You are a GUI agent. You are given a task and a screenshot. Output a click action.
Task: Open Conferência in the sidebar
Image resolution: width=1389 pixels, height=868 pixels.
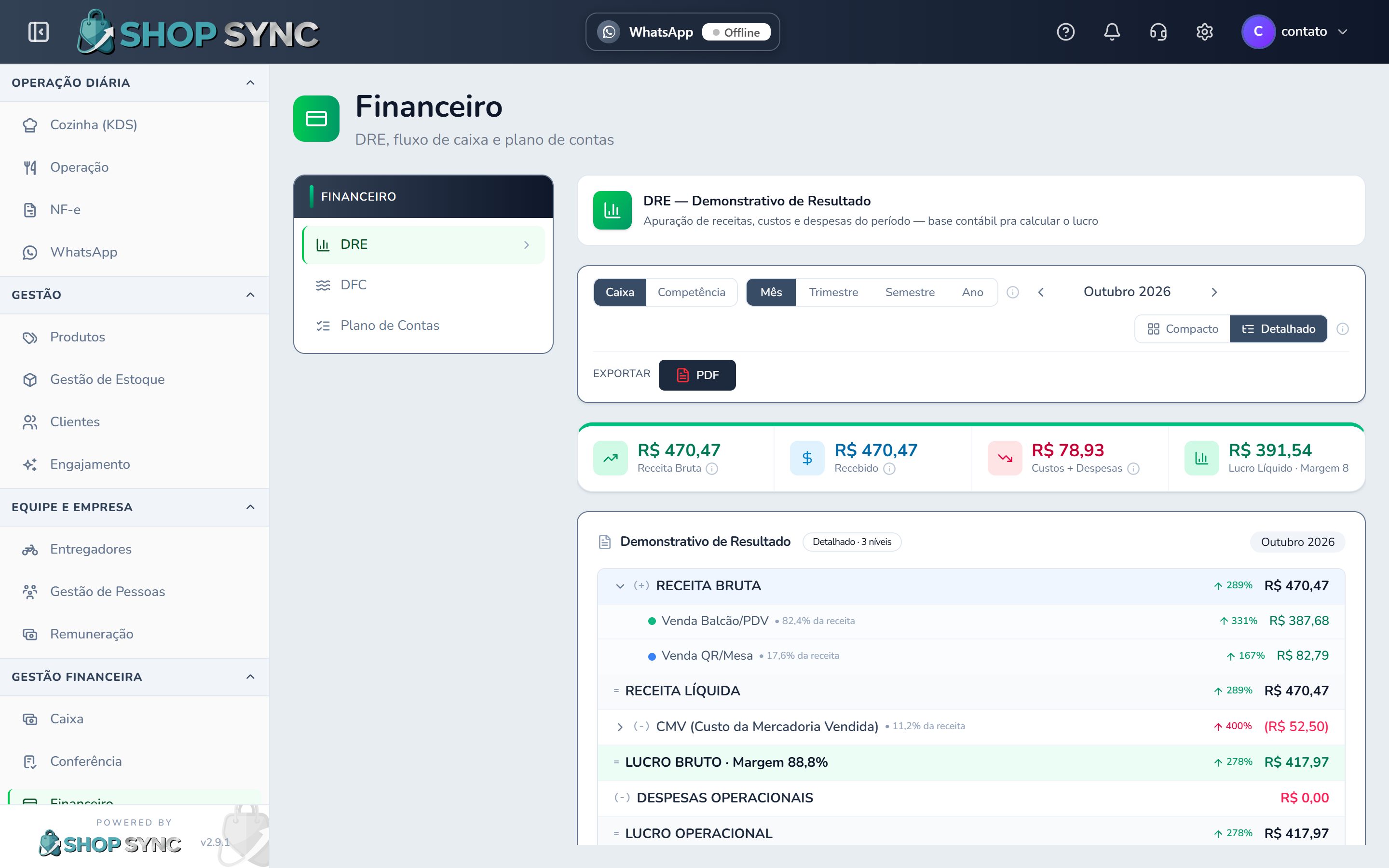[134, 762]
